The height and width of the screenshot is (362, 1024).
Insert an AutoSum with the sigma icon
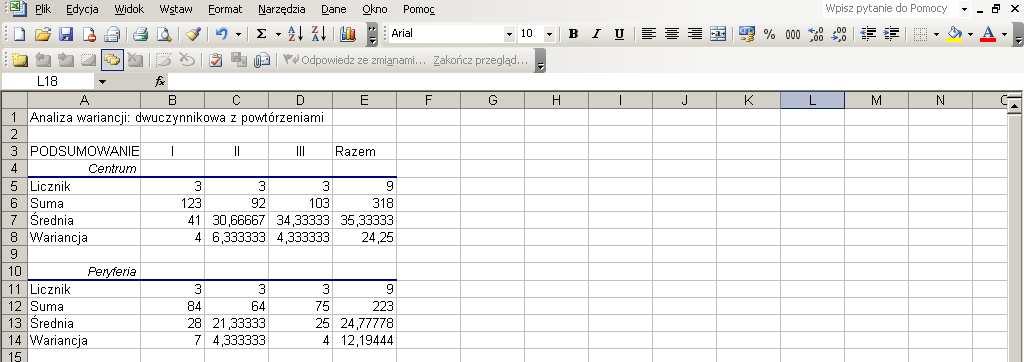pos(261,34)
